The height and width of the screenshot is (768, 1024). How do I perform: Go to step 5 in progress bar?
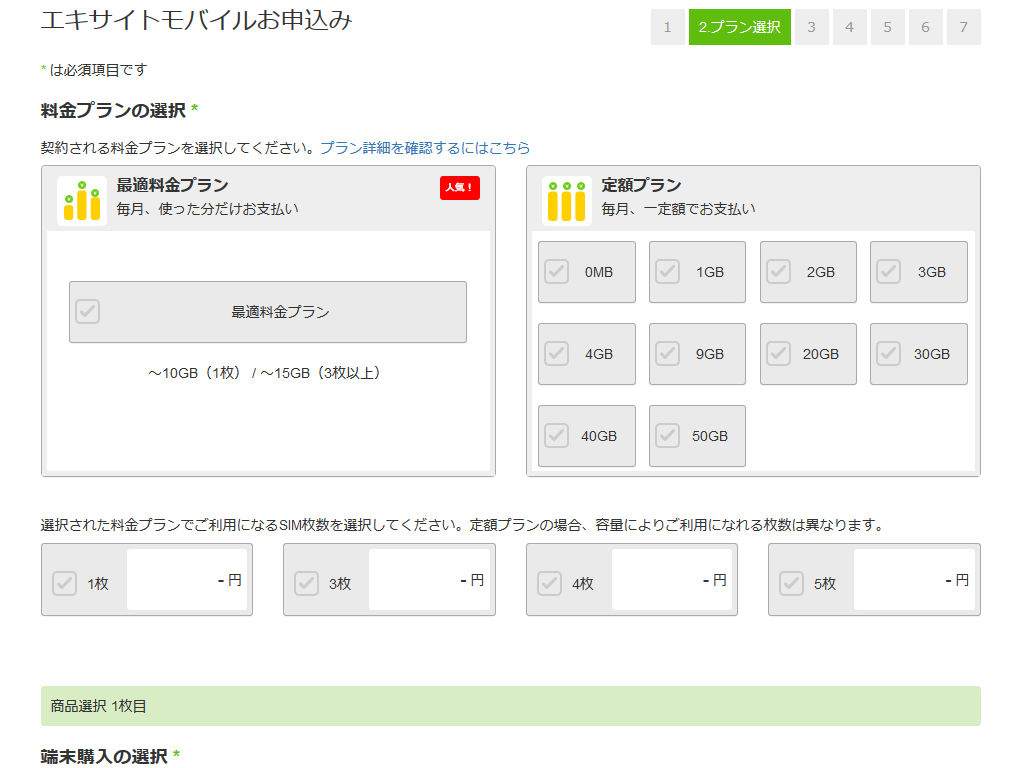tap(888, 27)
